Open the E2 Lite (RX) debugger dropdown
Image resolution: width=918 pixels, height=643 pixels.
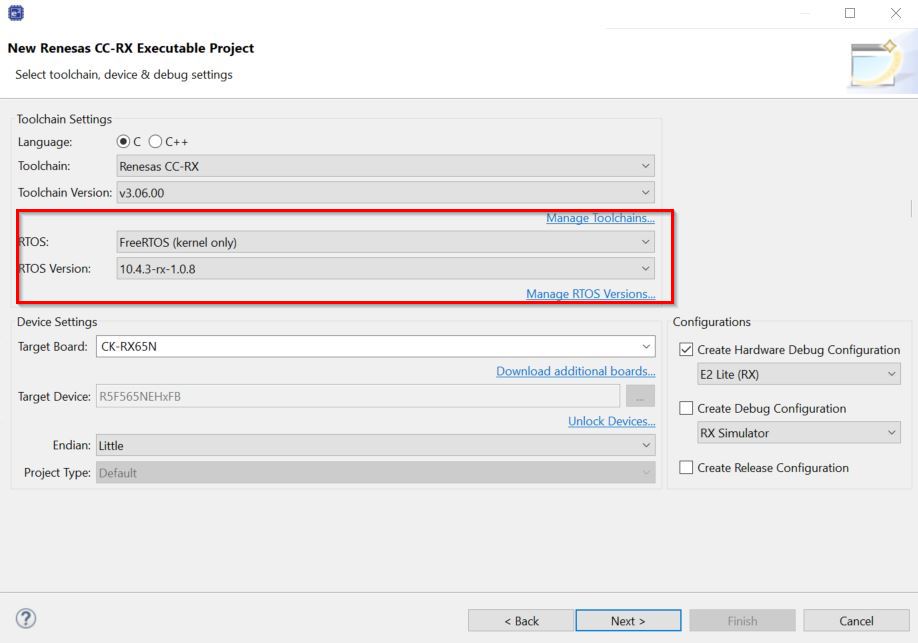click(x=799, y=374)
